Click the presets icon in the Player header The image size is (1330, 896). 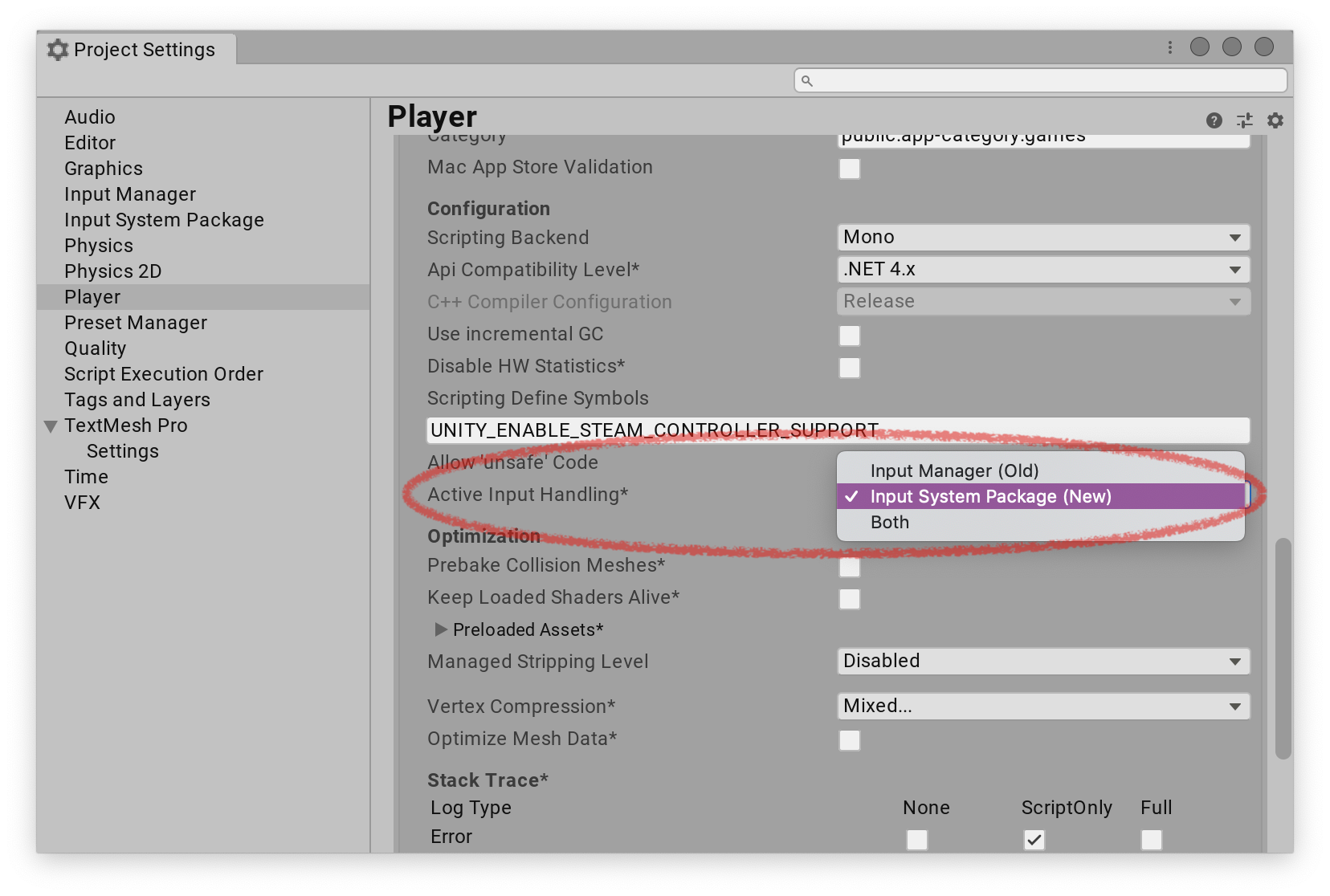tap(1244, 120)
